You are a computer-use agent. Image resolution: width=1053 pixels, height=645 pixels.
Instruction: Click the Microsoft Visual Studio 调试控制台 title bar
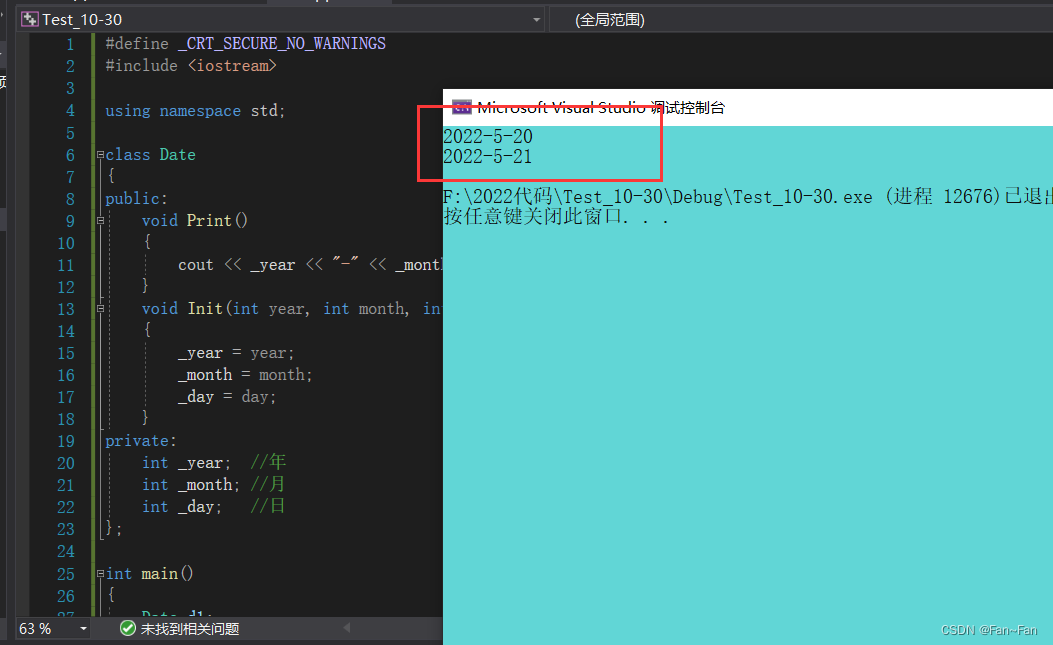coord(748,108)
